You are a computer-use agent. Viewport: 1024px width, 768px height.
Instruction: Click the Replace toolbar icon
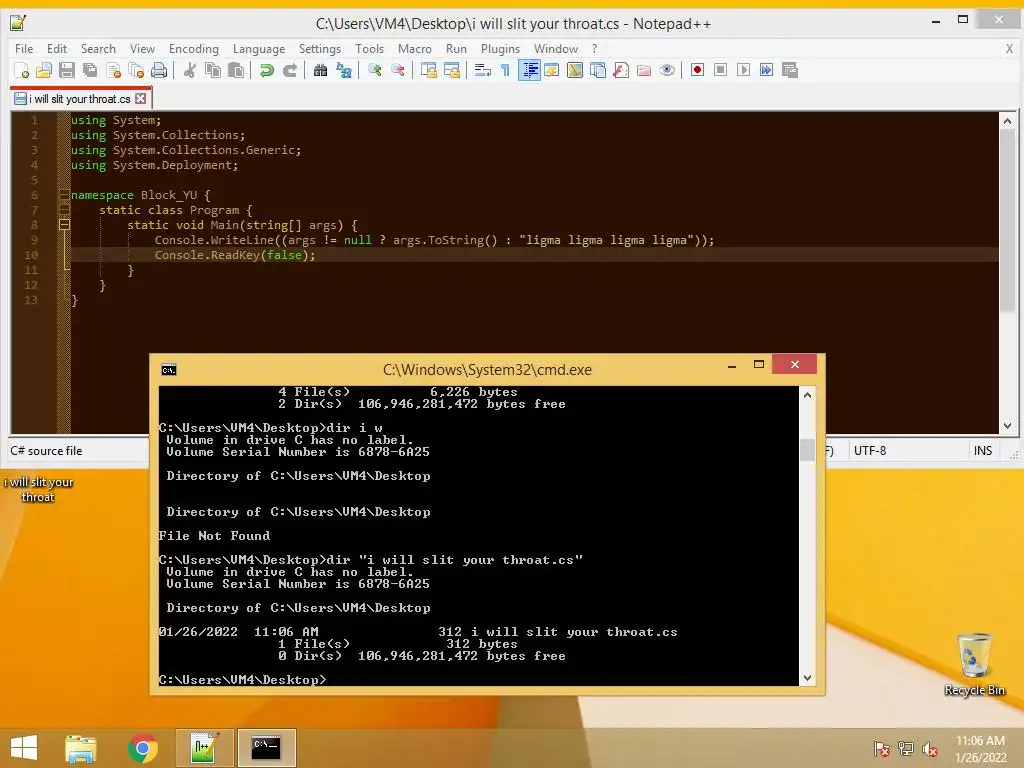click(344, 70)
